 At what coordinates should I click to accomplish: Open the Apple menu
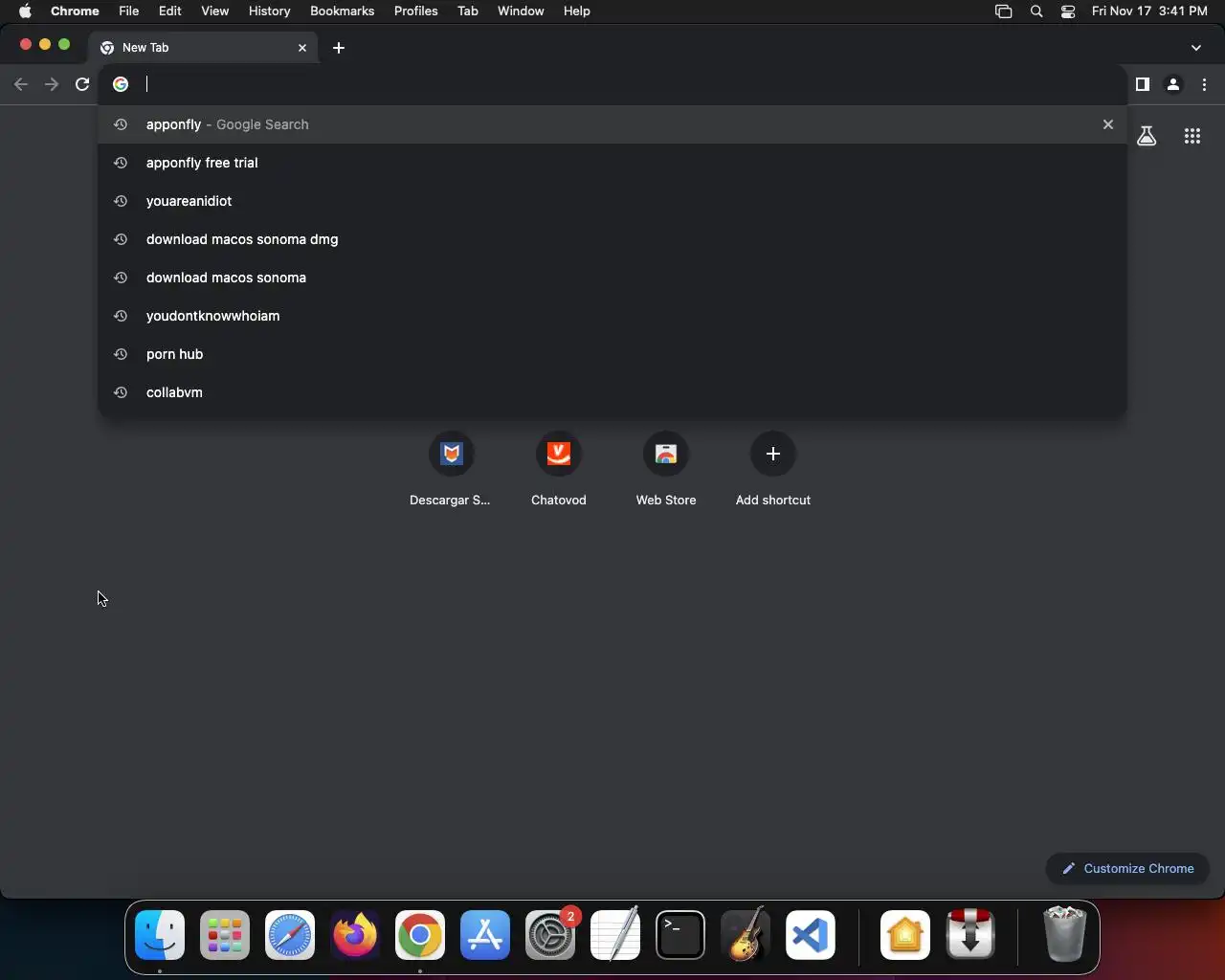26,11
